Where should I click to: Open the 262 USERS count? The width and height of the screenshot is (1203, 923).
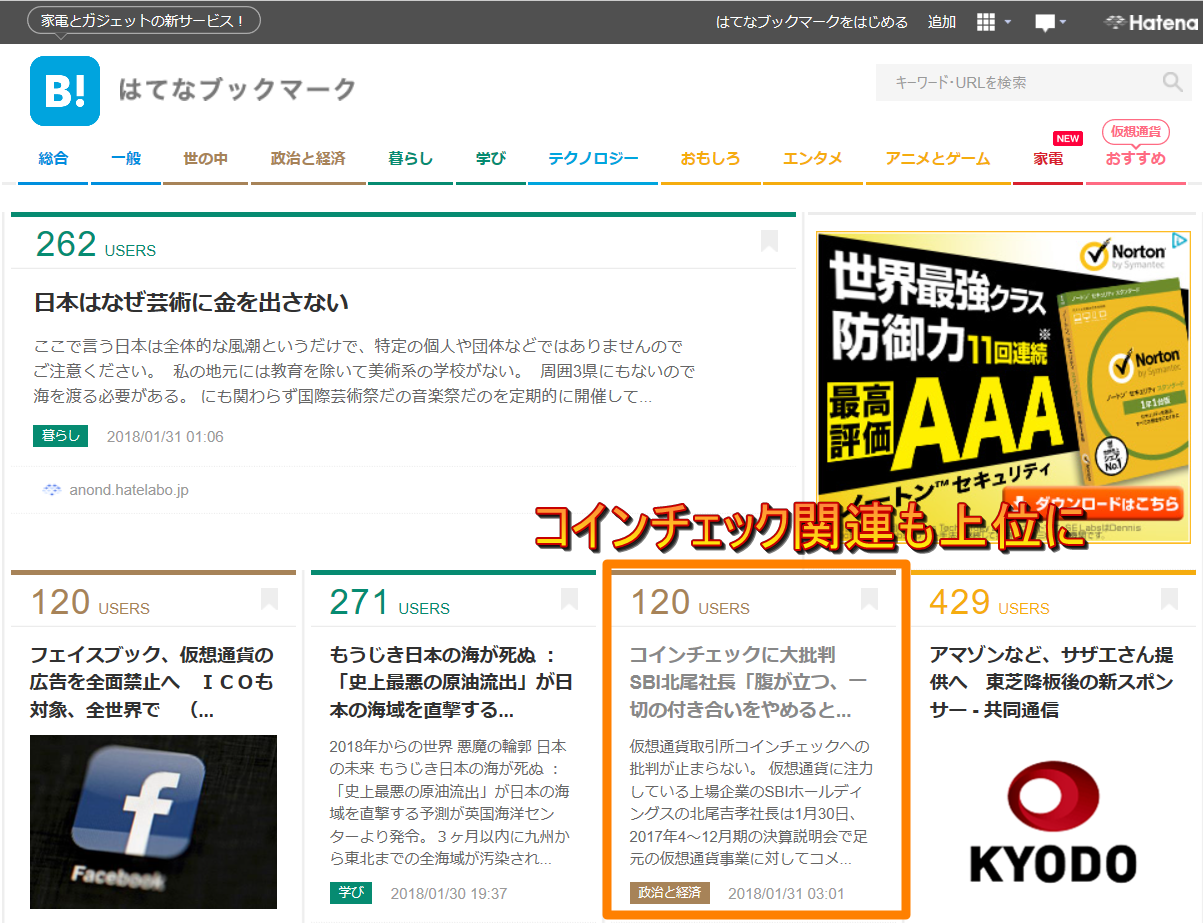(x=96, y=244)
